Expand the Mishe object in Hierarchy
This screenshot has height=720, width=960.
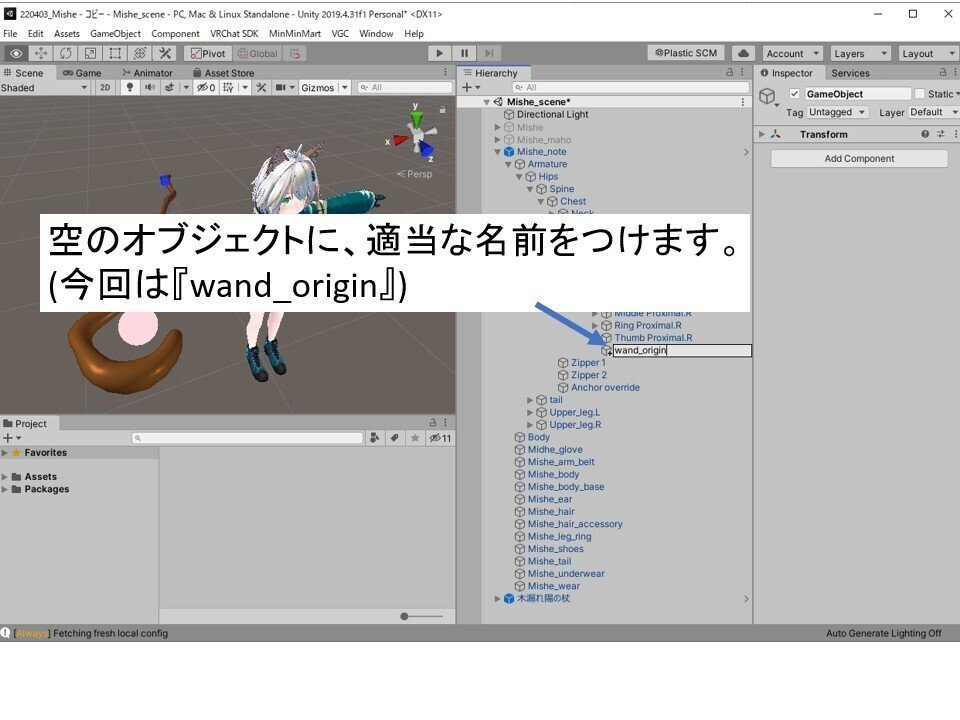point(498,127)
